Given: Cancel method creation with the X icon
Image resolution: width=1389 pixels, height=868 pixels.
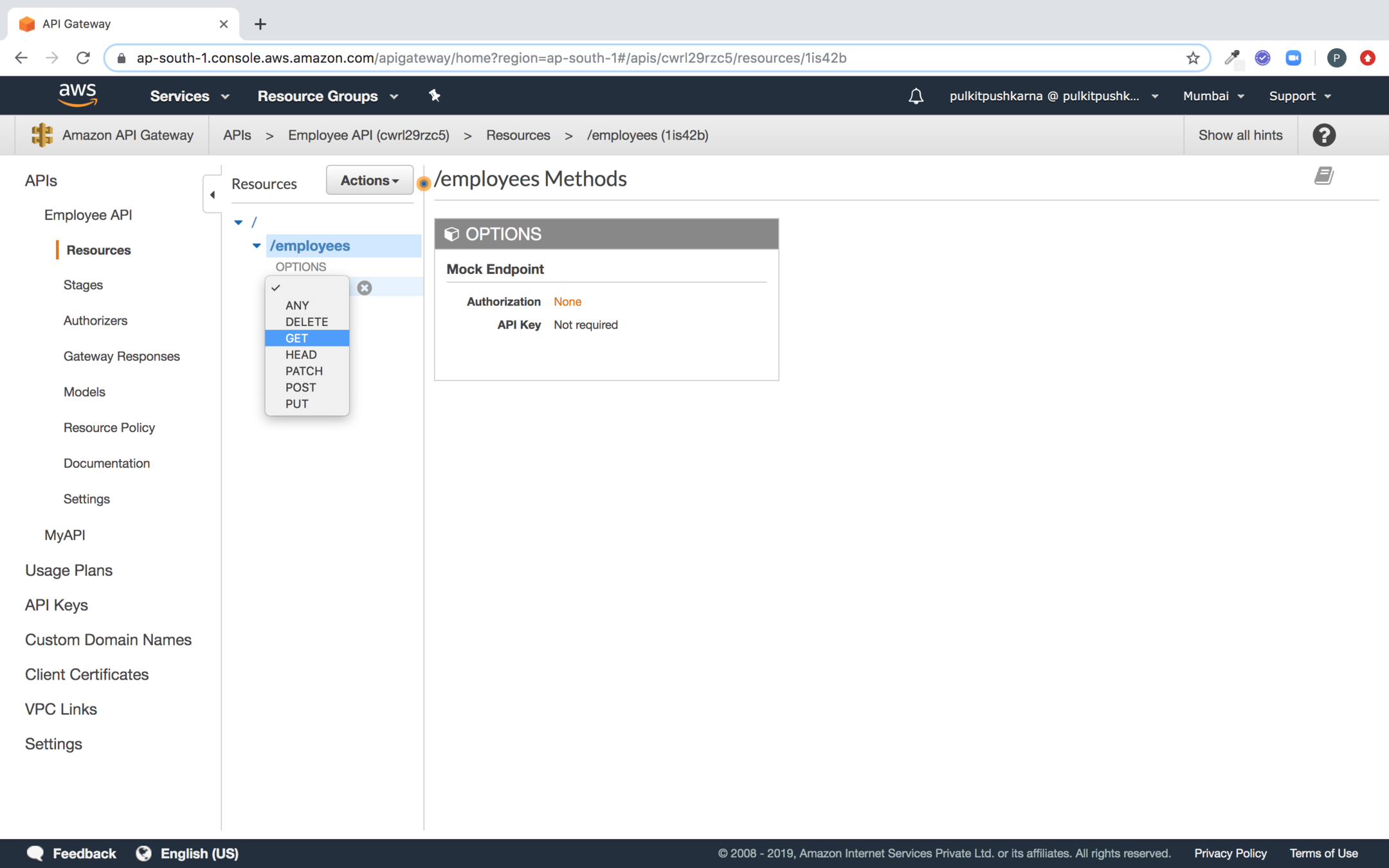Looking at the screenshot, I should tap(365, 287).
